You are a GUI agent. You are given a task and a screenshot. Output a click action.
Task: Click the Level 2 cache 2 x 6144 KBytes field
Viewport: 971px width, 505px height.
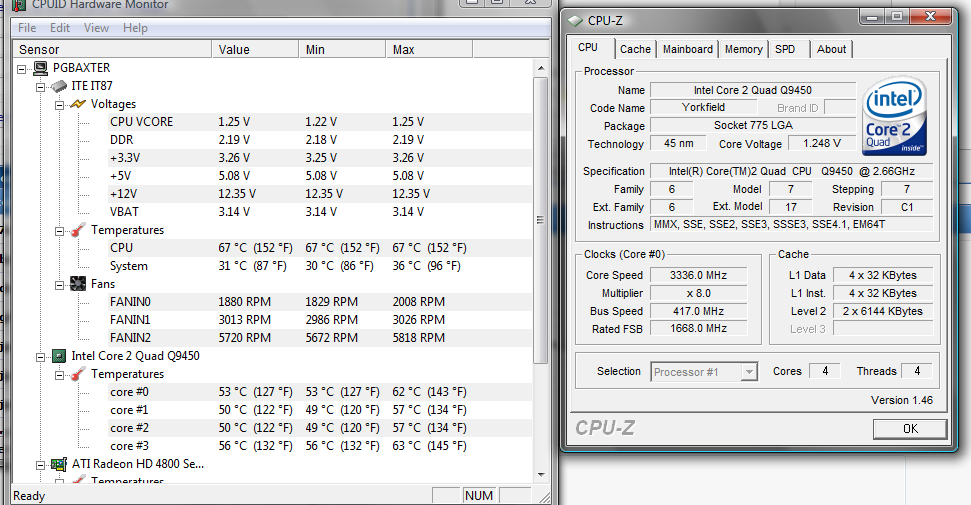(x=882, y=311)
